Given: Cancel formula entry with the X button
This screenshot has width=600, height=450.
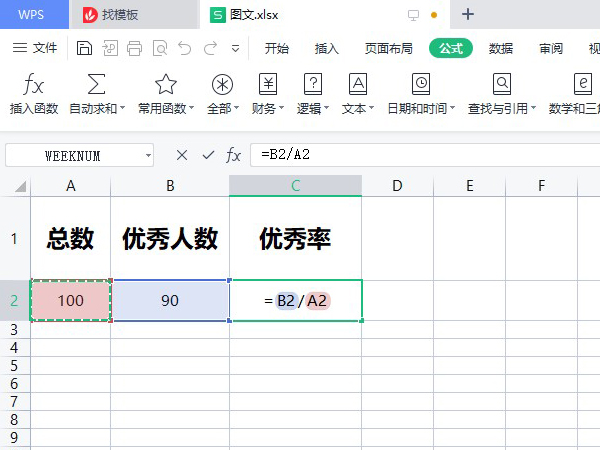Looking at the screenshot, I should click(181, 155).
